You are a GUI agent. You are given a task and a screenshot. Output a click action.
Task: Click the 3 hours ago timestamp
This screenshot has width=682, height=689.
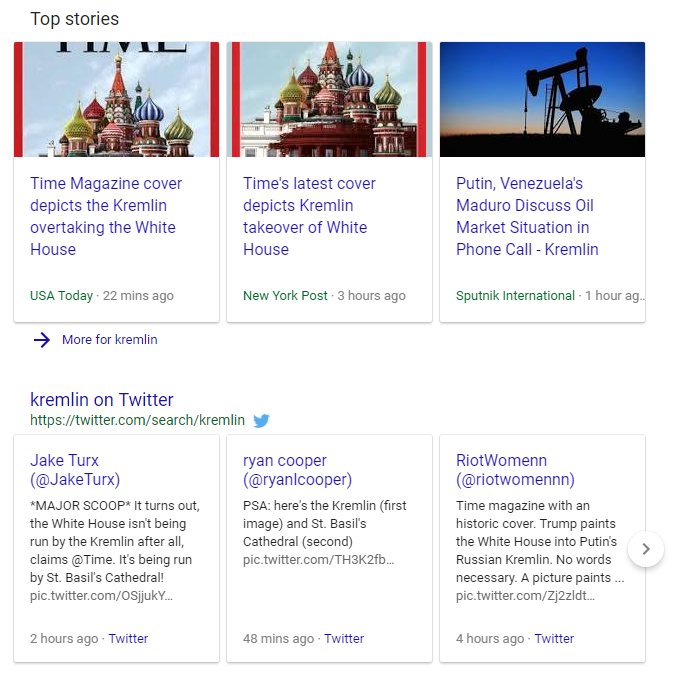pos(371,296)
